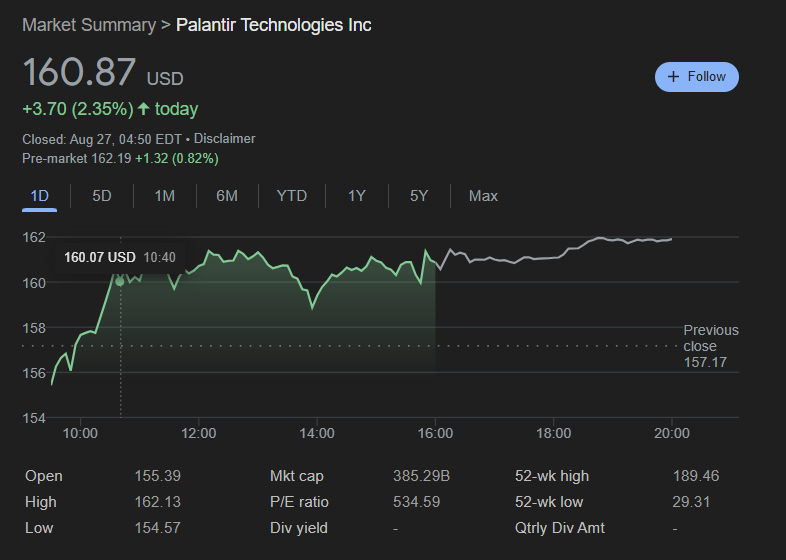Show the 6M chart range
The height and width of the screenshot is (560, 786).
(227, 196)
